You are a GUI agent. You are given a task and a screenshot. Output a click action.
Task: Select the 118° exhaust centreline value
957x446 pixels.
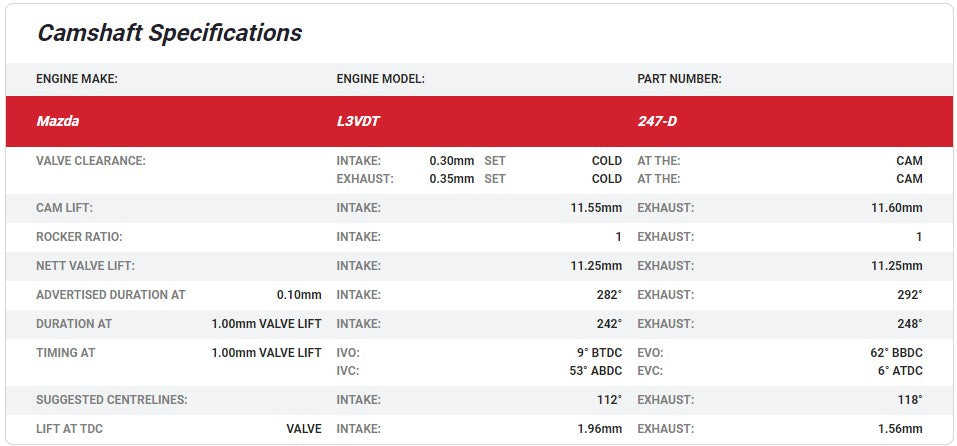pyautogui.click(x=909, y=400)
